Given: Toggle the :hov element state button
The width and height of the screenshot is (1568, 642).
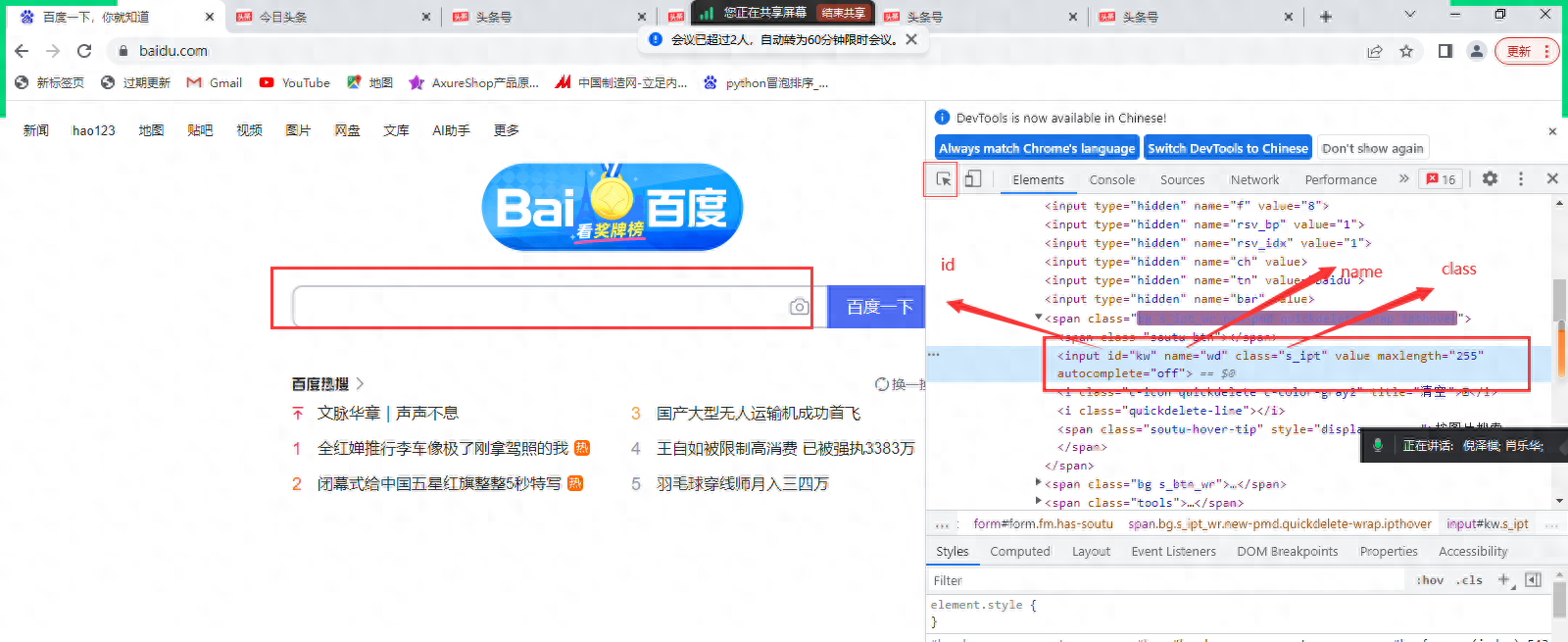Looking at the screenshot, I should tap(1430, 580).
